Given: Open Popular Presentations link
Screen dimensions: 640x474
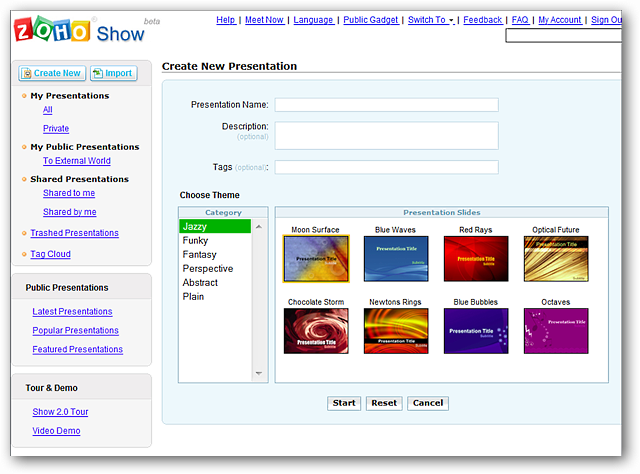Looking at the screenshot, I should click(76, 330).
